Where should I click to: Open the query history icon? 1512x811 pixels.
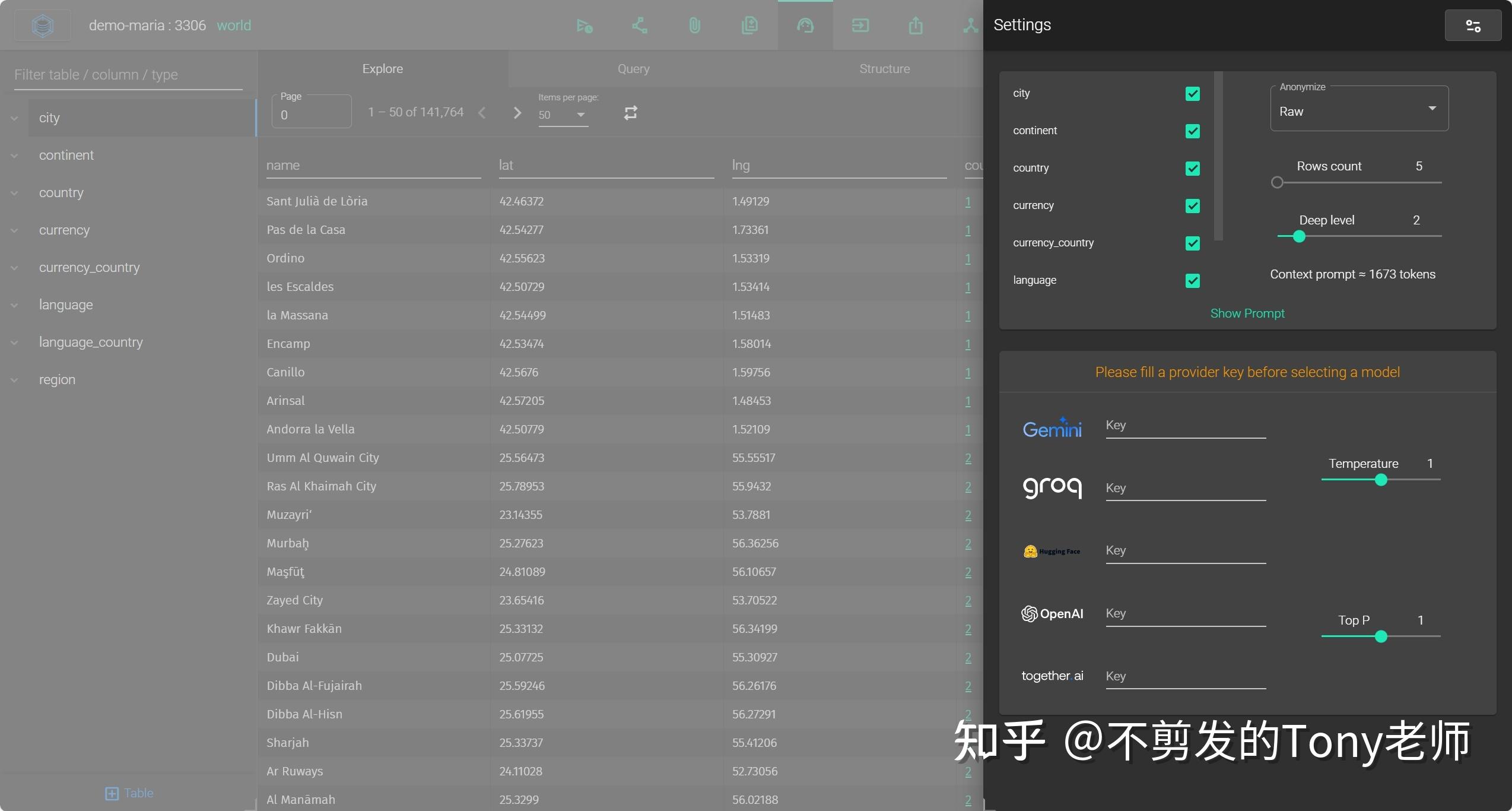click(x=585, y=25)
